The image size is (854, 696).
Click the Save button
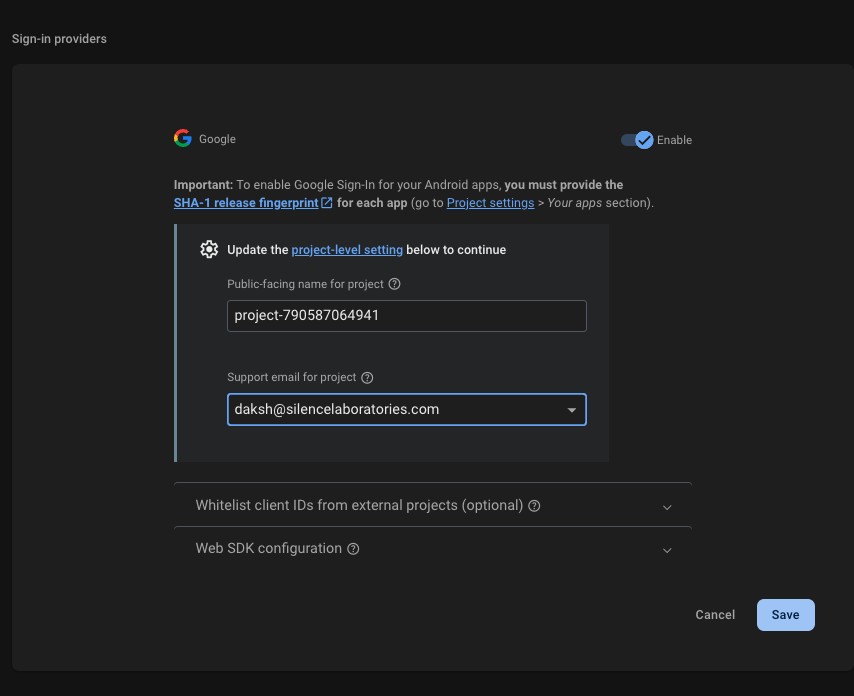click(785, 614)
